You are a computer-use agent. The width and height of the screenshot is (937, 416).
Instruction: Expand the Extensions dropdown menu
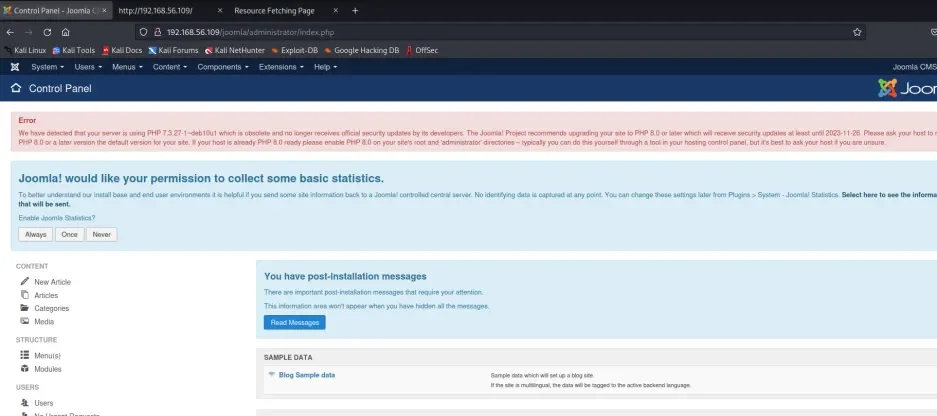tap(280, 67)
